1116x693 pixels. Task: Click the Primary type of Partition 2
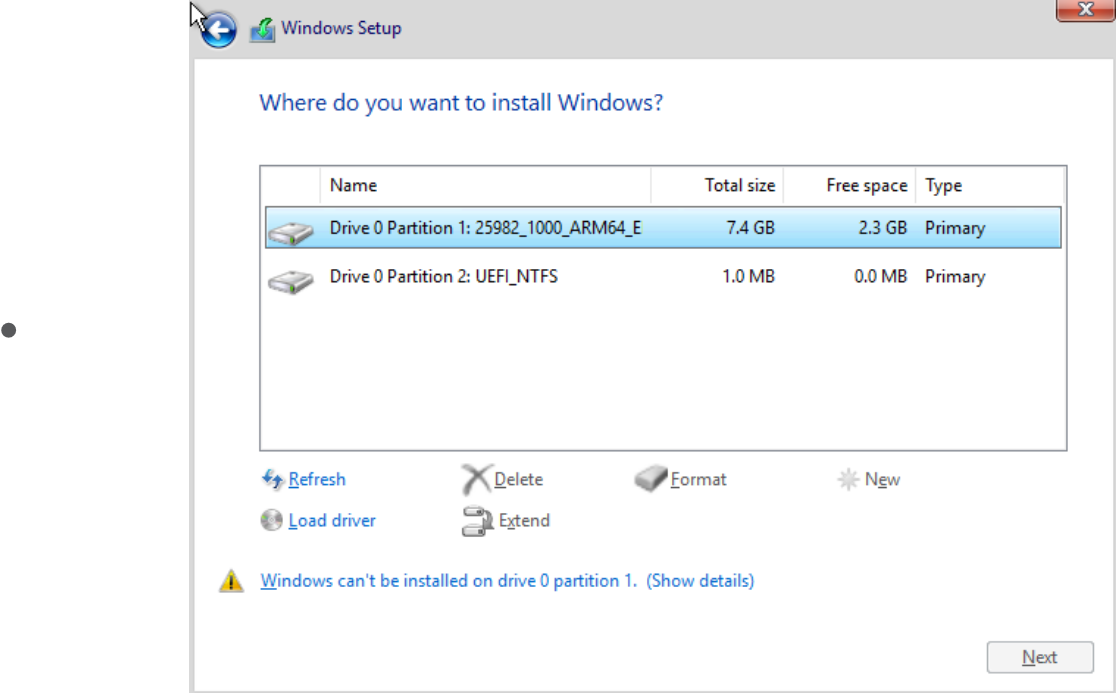coord(955,277)
